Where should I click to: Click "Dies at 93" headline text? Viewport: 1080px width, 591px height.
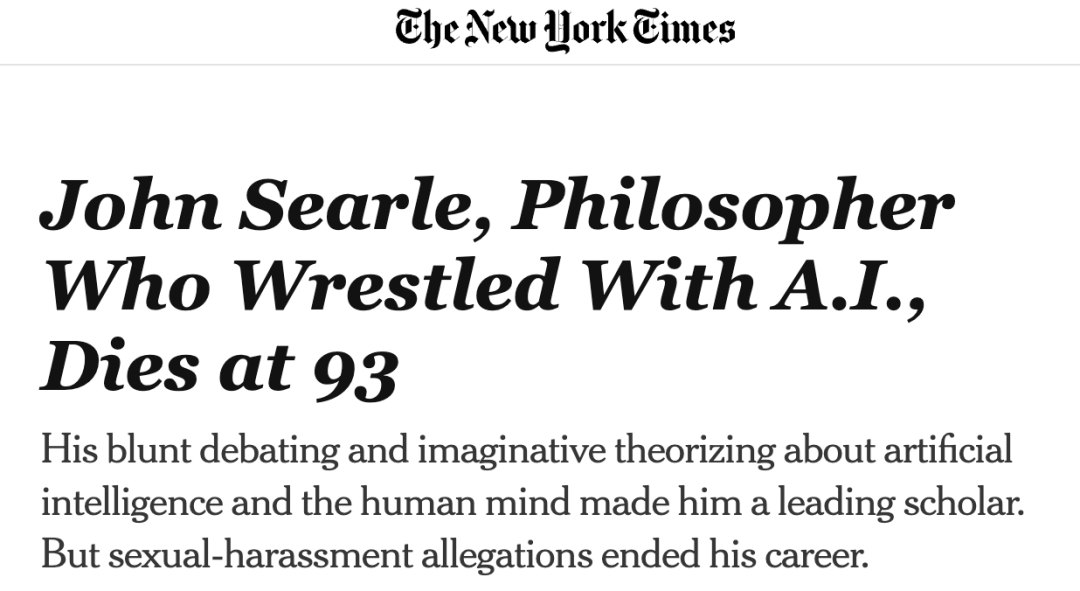point(219,367)
